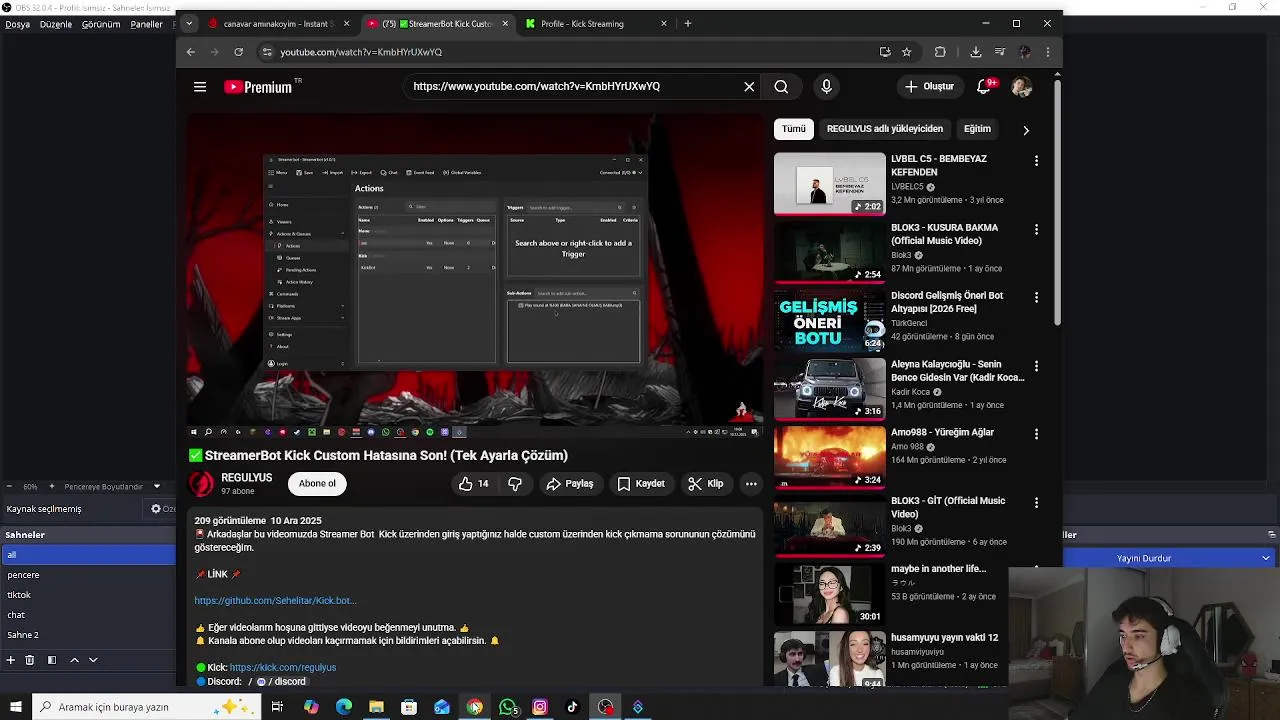
Task: Open OBS Dosya menu
Action: click(x=18, y=24)
